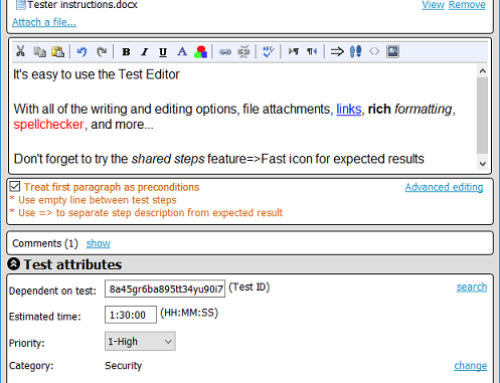
Task: Toggle Underline formatting
Action: tap(163, 52)
